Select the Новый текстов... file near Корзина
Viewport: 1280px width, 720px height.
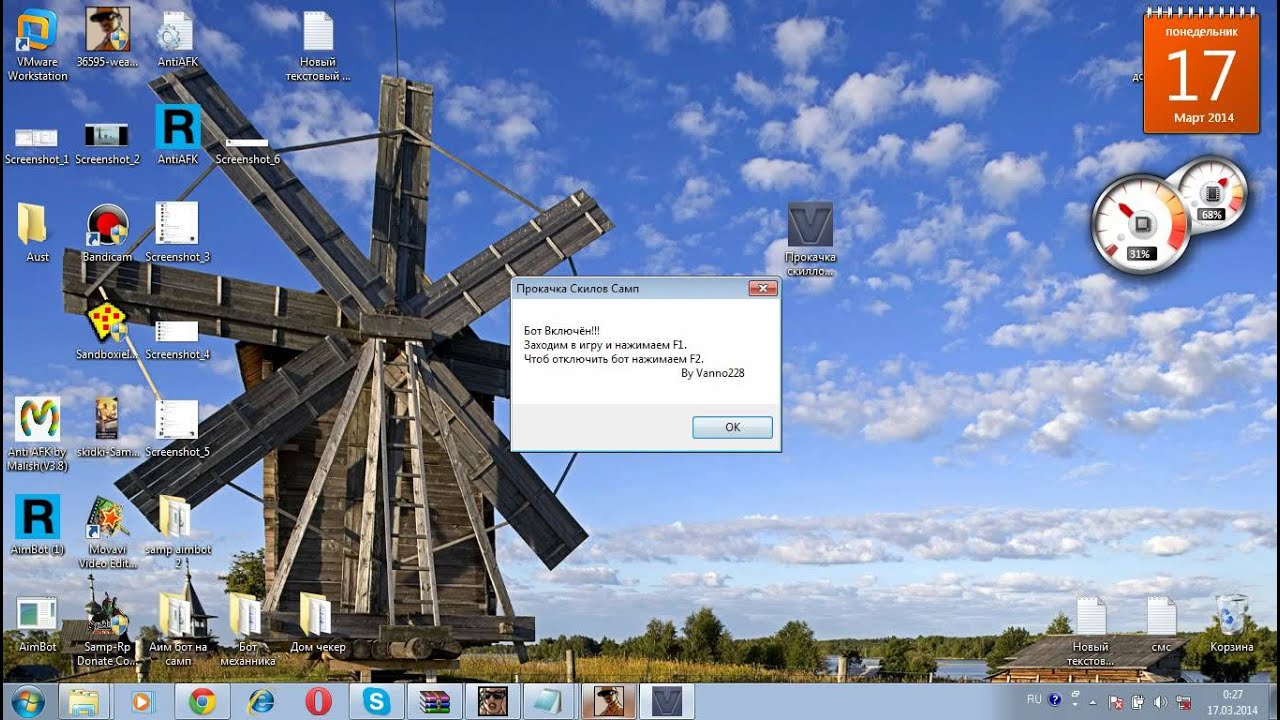click(1090, 632)
